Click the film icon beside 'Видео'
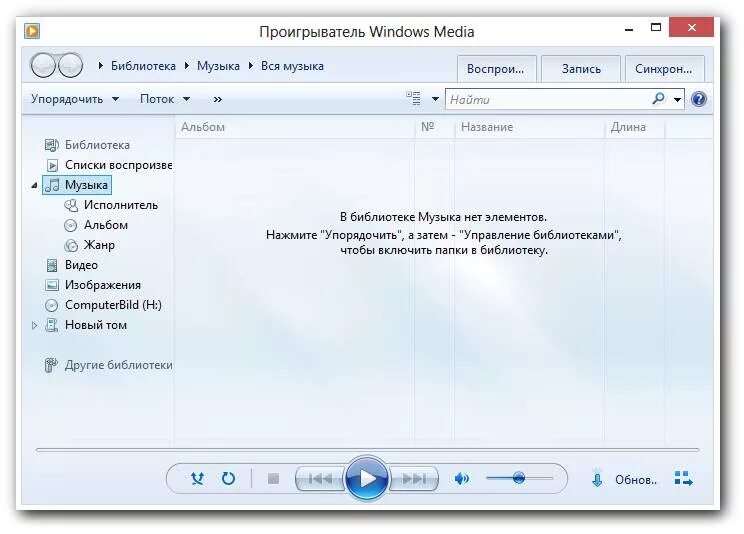The image size is (744, 534). tap(52, 265)
